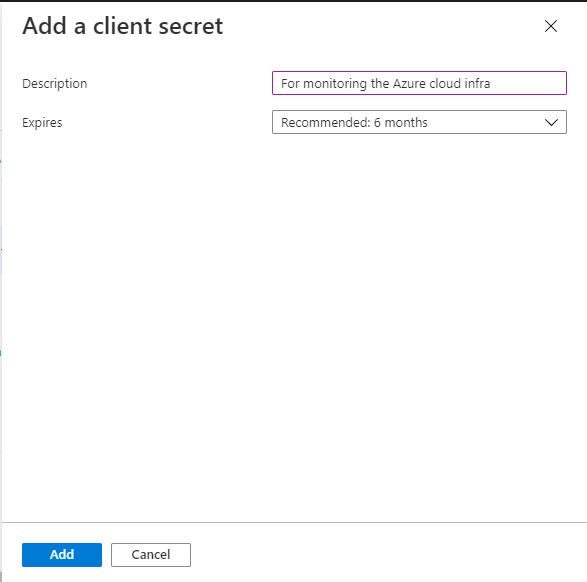Click the divider line above the Add button
The height and width of the screenshot is (582, 587).
(x=294, y=522)
